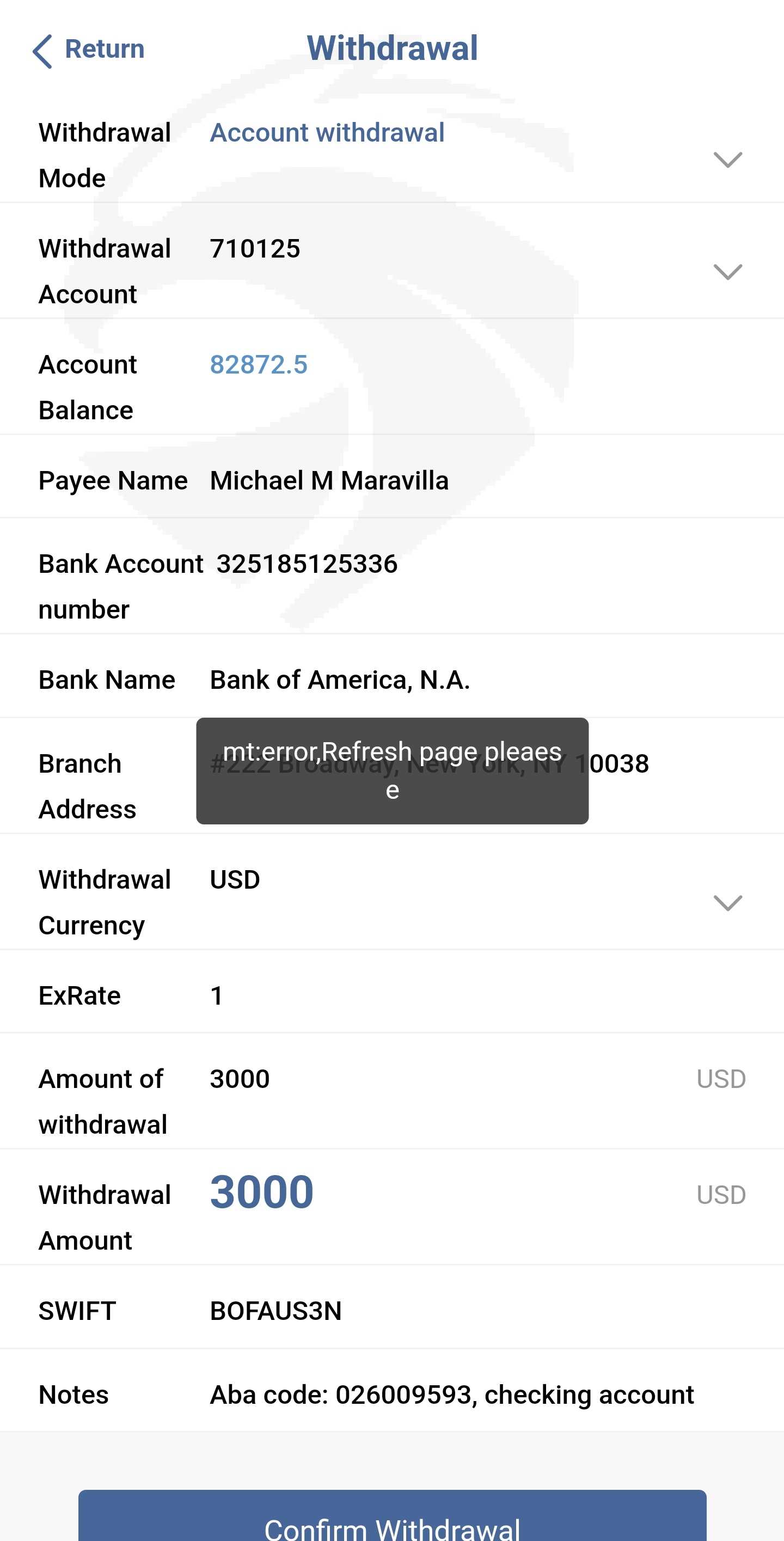This screenshot has width=784, height=1541.
Task: Edit the SWIFT code BOFAUS3N
Action: pos(275,1311)
